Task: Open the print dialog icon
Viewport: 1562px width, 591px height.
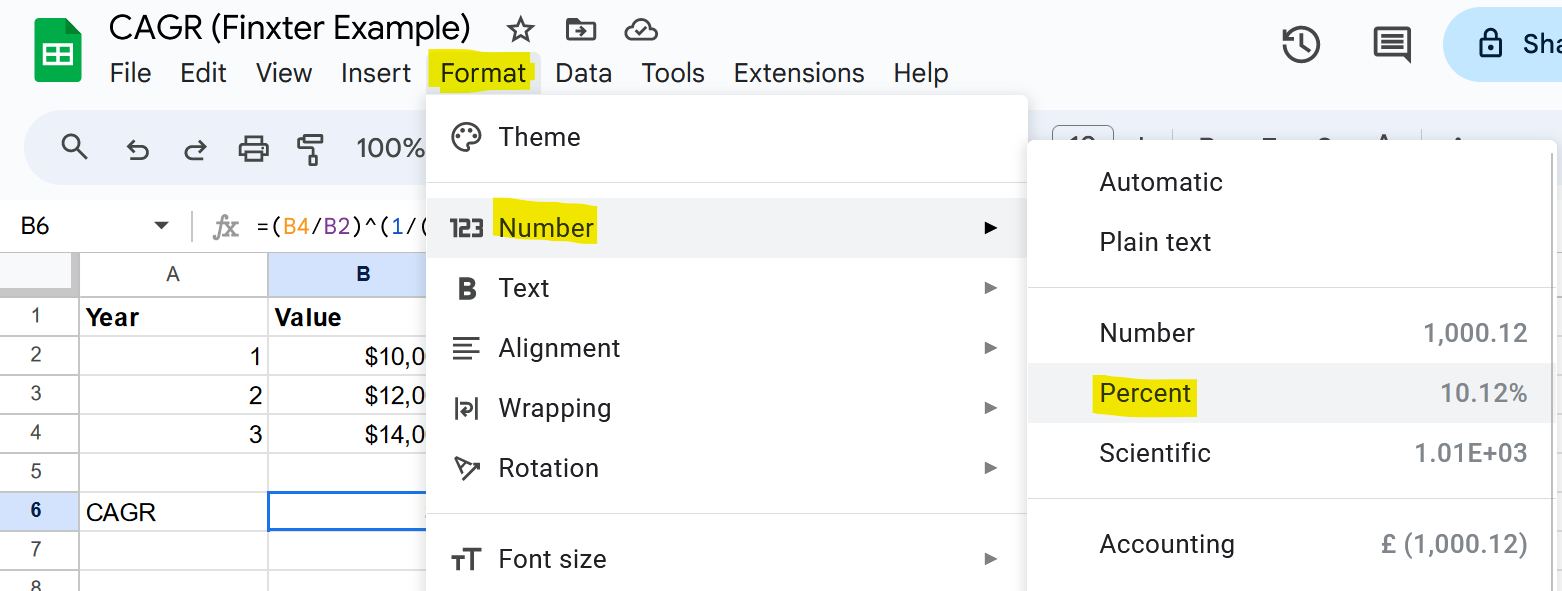Action: pos(253,148)
